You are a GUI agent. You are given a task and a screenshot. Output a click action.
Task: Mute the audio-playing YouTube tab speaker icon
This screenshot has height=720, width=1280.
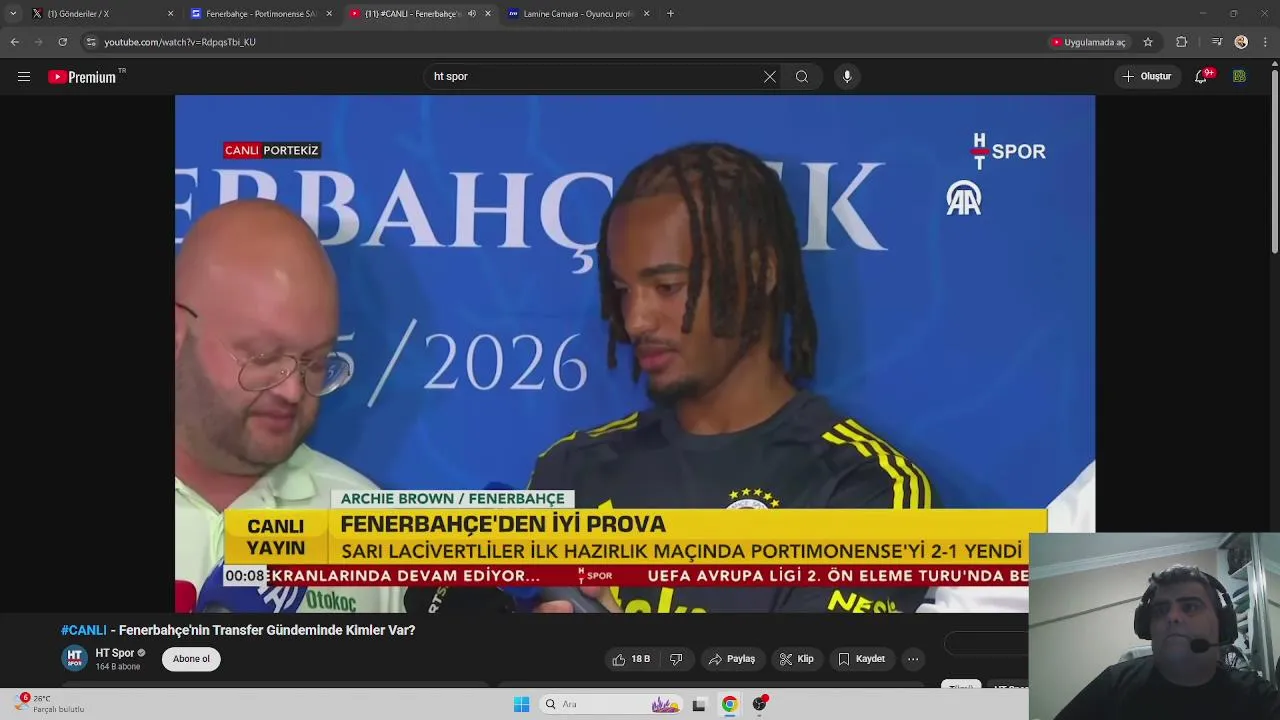tap(472, 14)
